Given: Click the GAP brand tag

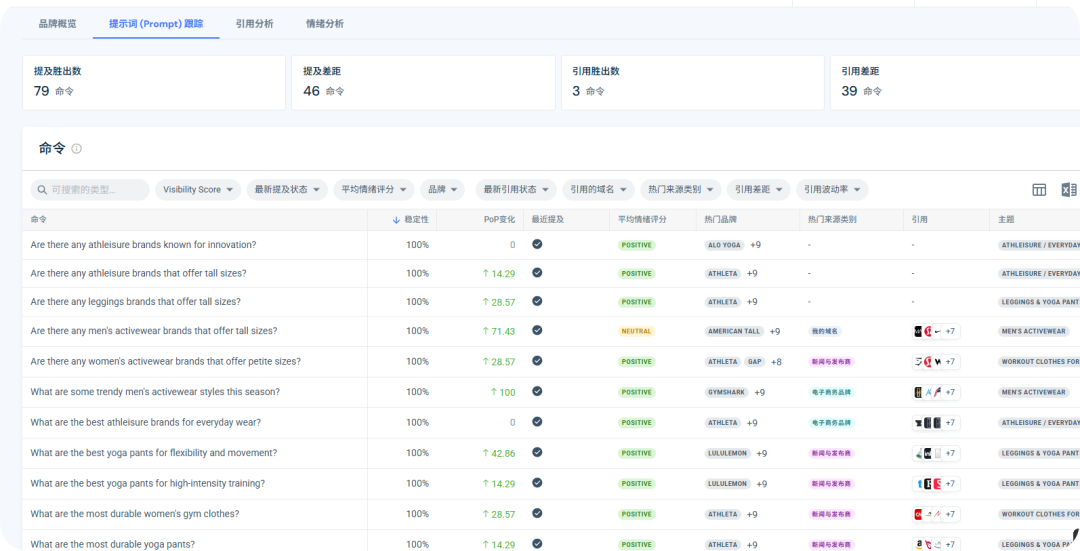Looking at the screenshot, I should pos(755,362).
